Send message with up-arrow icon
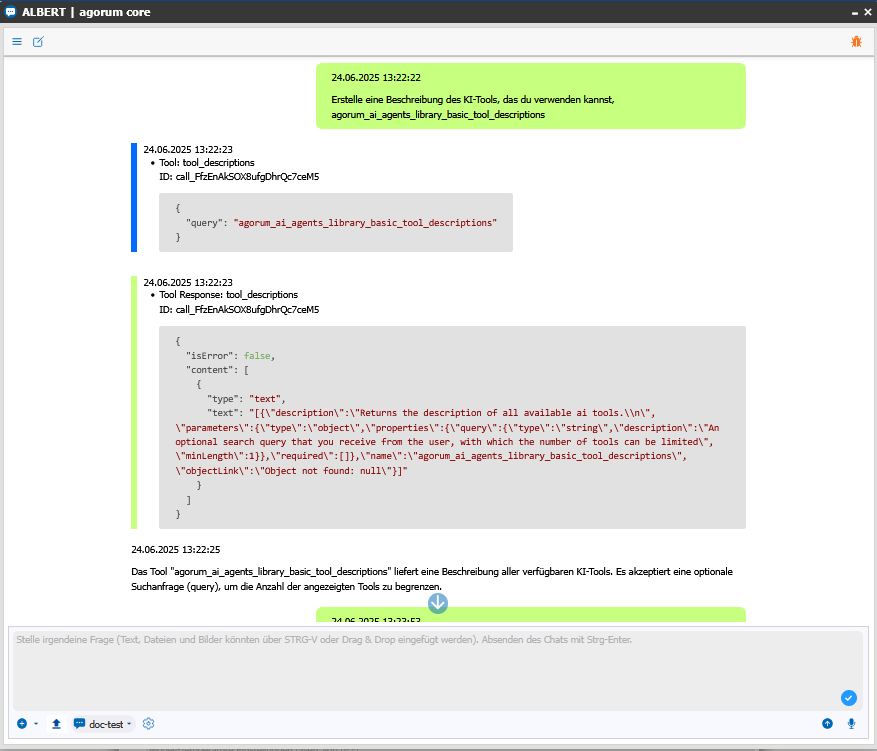Viewport: 877px width, 751px height. pyautogui.click(x=827, y=724)
